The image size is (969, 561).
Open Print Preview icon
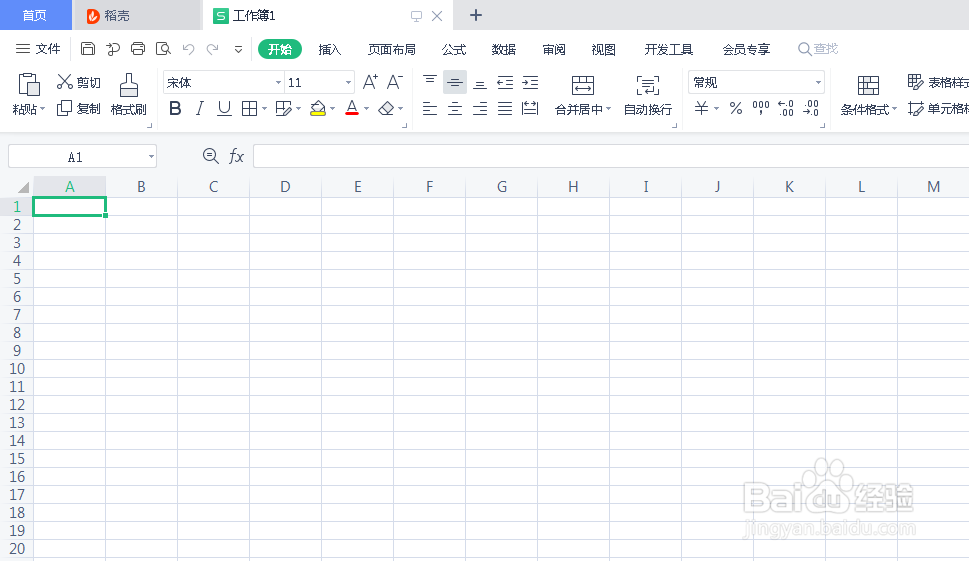pos(163,49)
